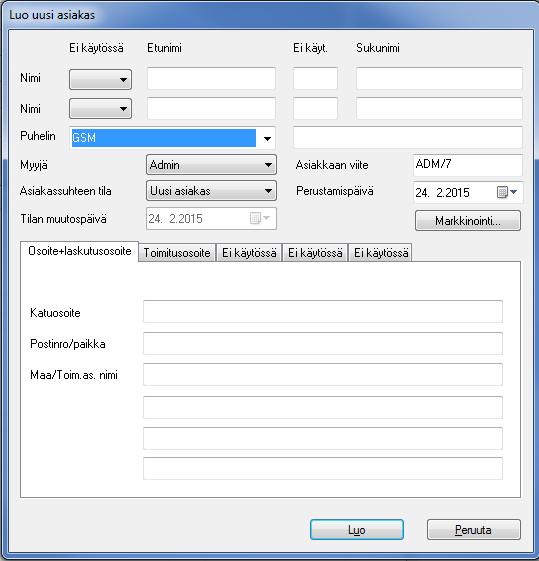
Task: Focus the first Sukunimi input field
Action: [x=439, y=78]
